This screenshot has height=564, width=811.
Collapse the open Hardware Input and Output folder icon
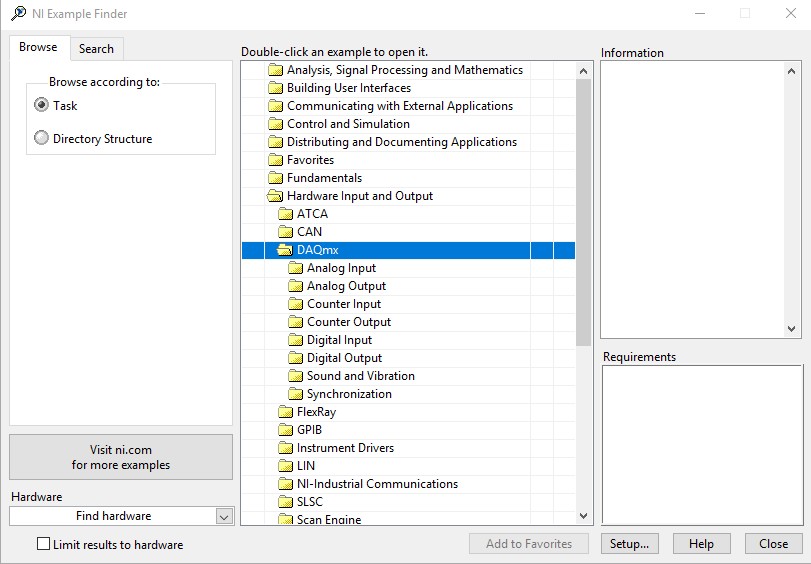(275, 196)
